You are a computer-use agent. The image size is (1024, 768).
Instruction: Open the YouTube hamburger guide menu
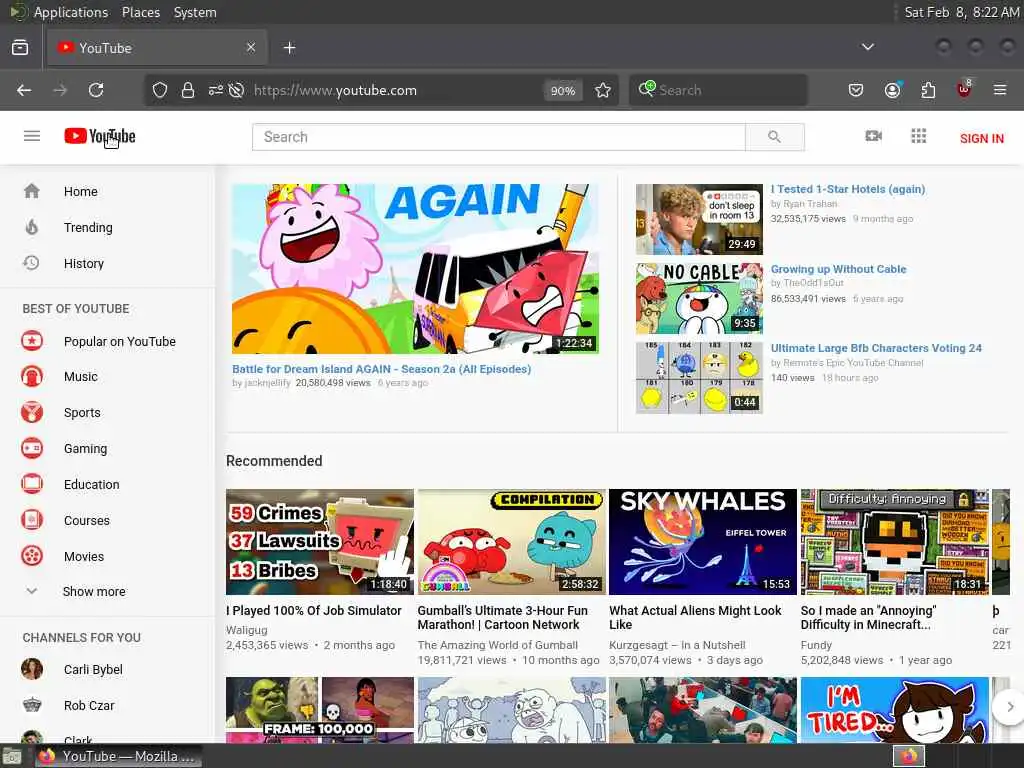(x=32, y=136)
